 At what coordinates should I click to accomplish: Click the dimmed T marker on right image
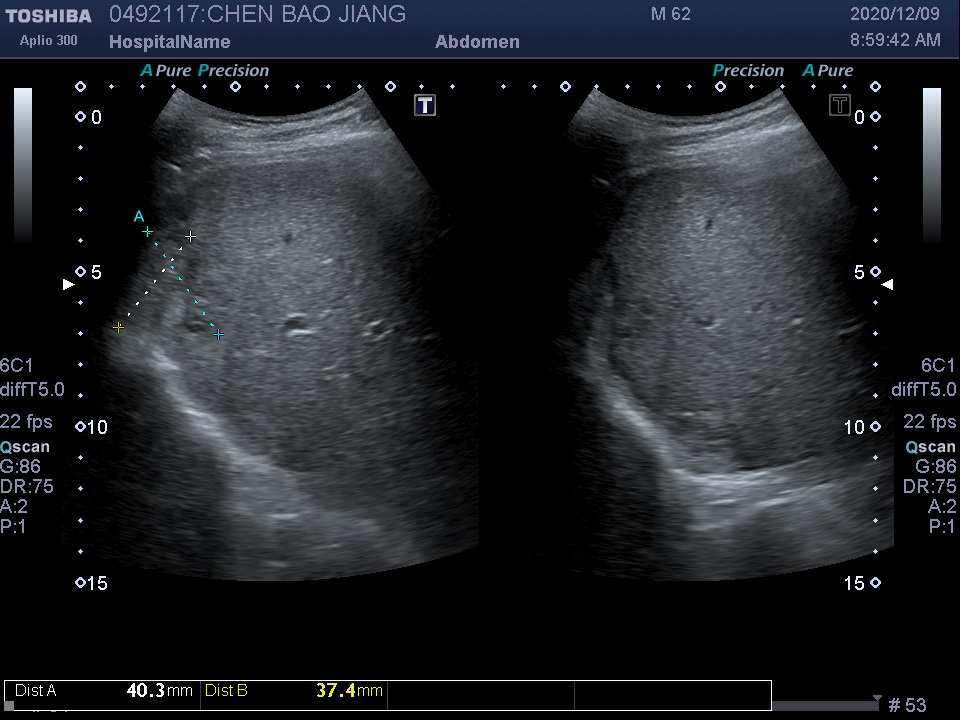tap(840, 105)
